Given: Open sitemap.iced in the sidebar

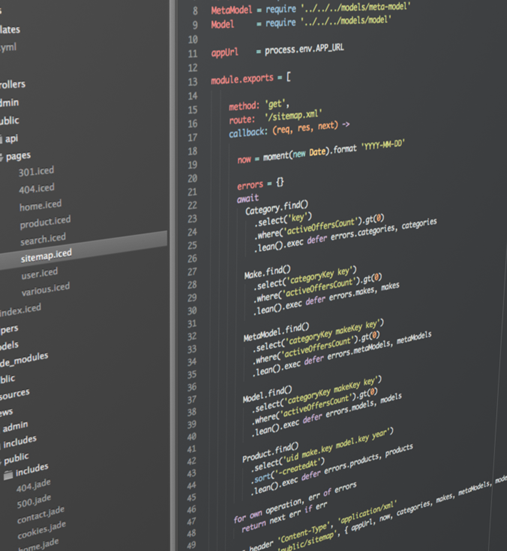Looking at the screenshot, I should pos(46,255).
